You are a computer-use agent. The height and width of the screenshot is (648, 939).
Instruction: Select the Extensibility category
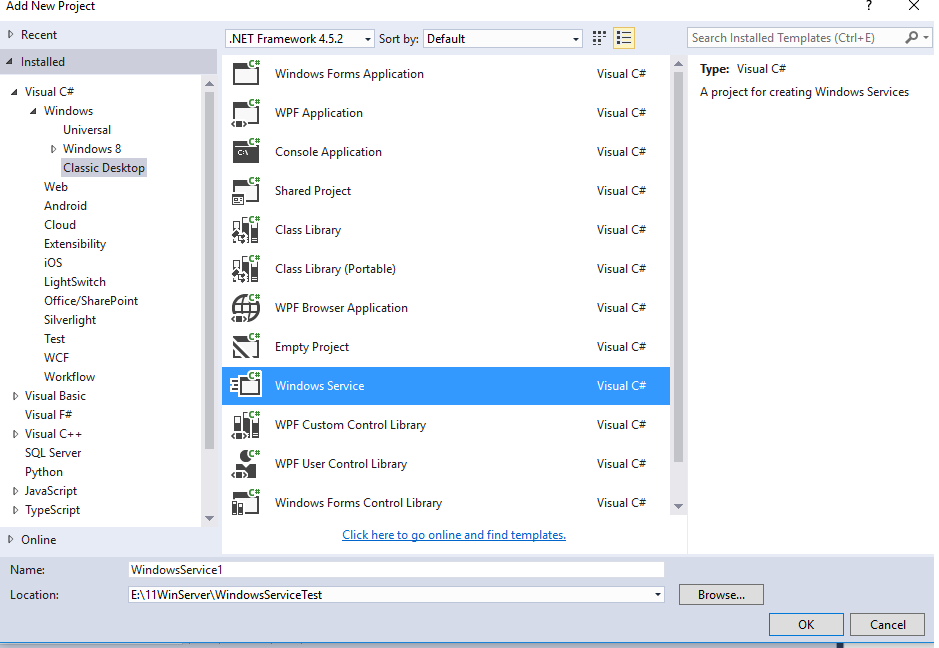(x=75, y=244)
